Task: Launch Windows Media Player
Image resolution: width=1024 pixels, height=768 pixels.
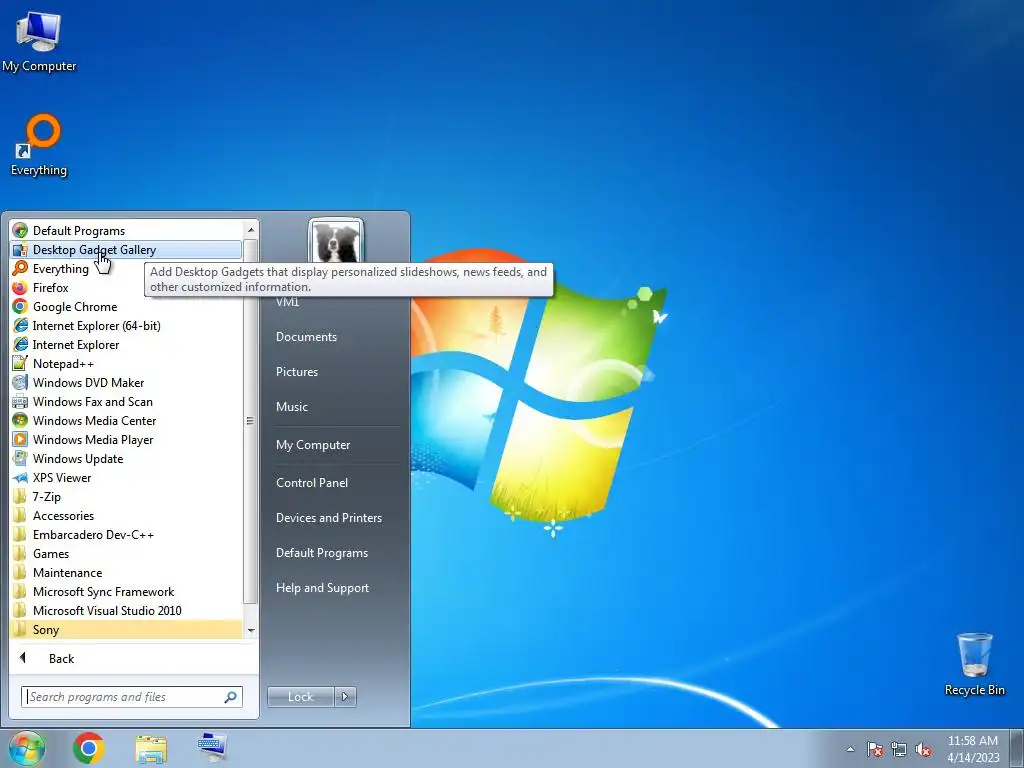Action: tap(125, 439)
